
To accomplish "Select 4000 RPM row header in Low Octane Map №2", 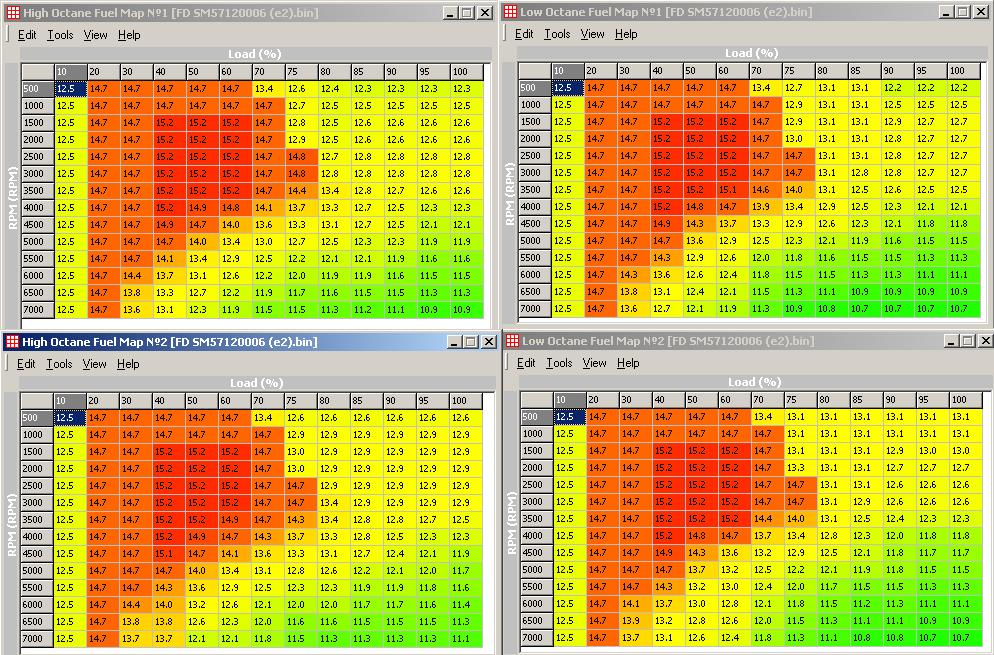I will pos(535,536).
